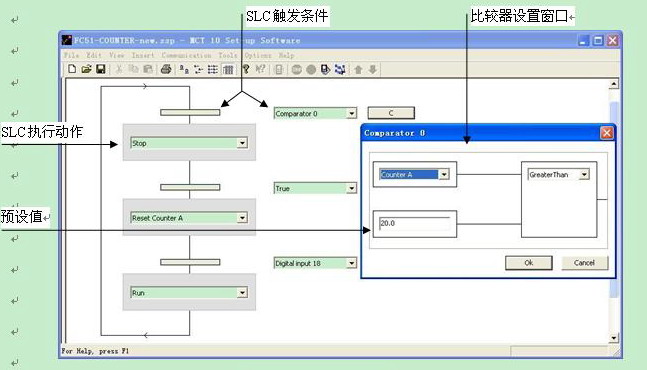
Task: Expand the Stop action dropdown
Action: pos(242,143)
